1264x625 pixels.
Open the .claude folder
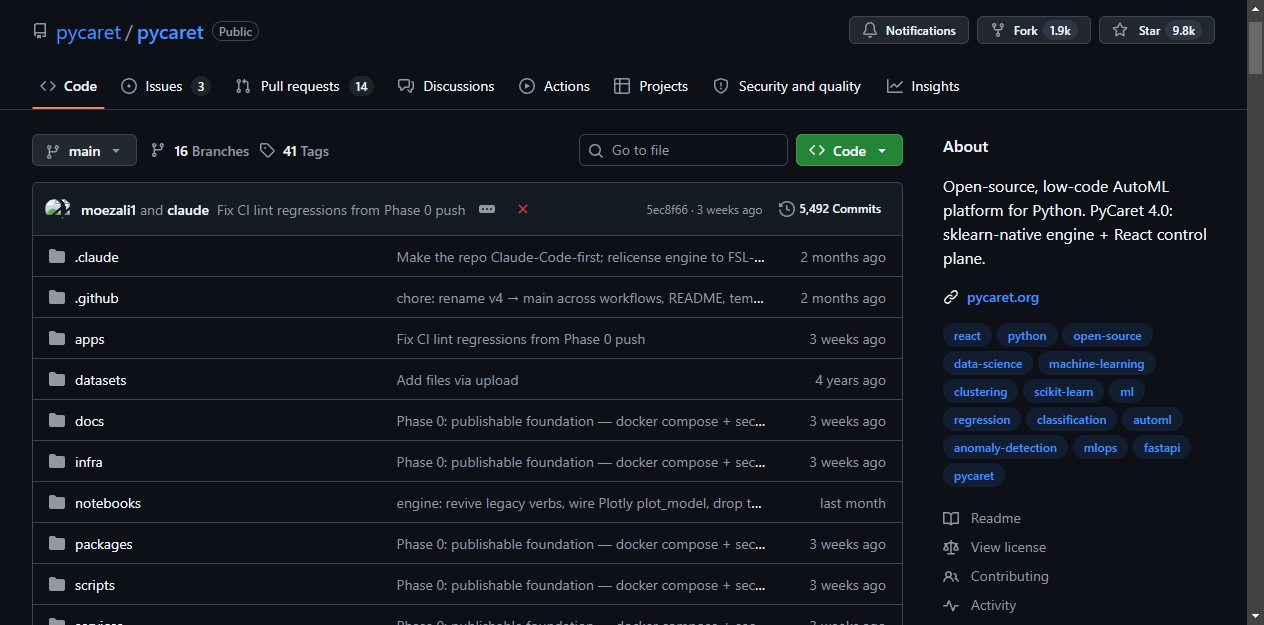coord(97,257)
